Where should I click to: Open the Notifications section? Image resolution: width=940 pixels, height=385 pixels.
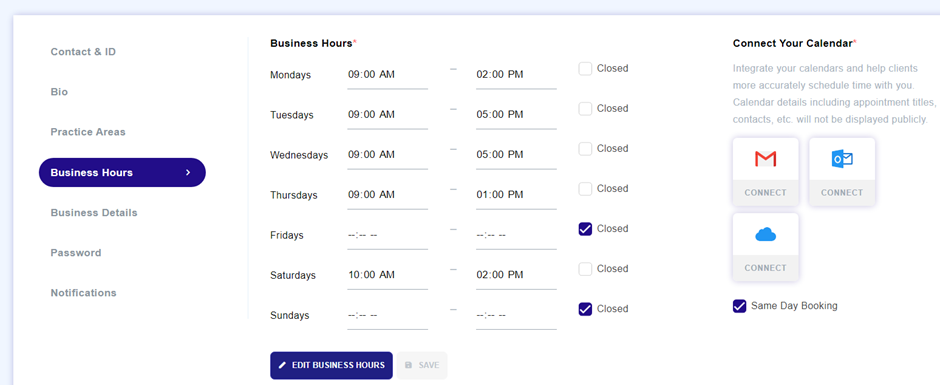pos(83,293)
